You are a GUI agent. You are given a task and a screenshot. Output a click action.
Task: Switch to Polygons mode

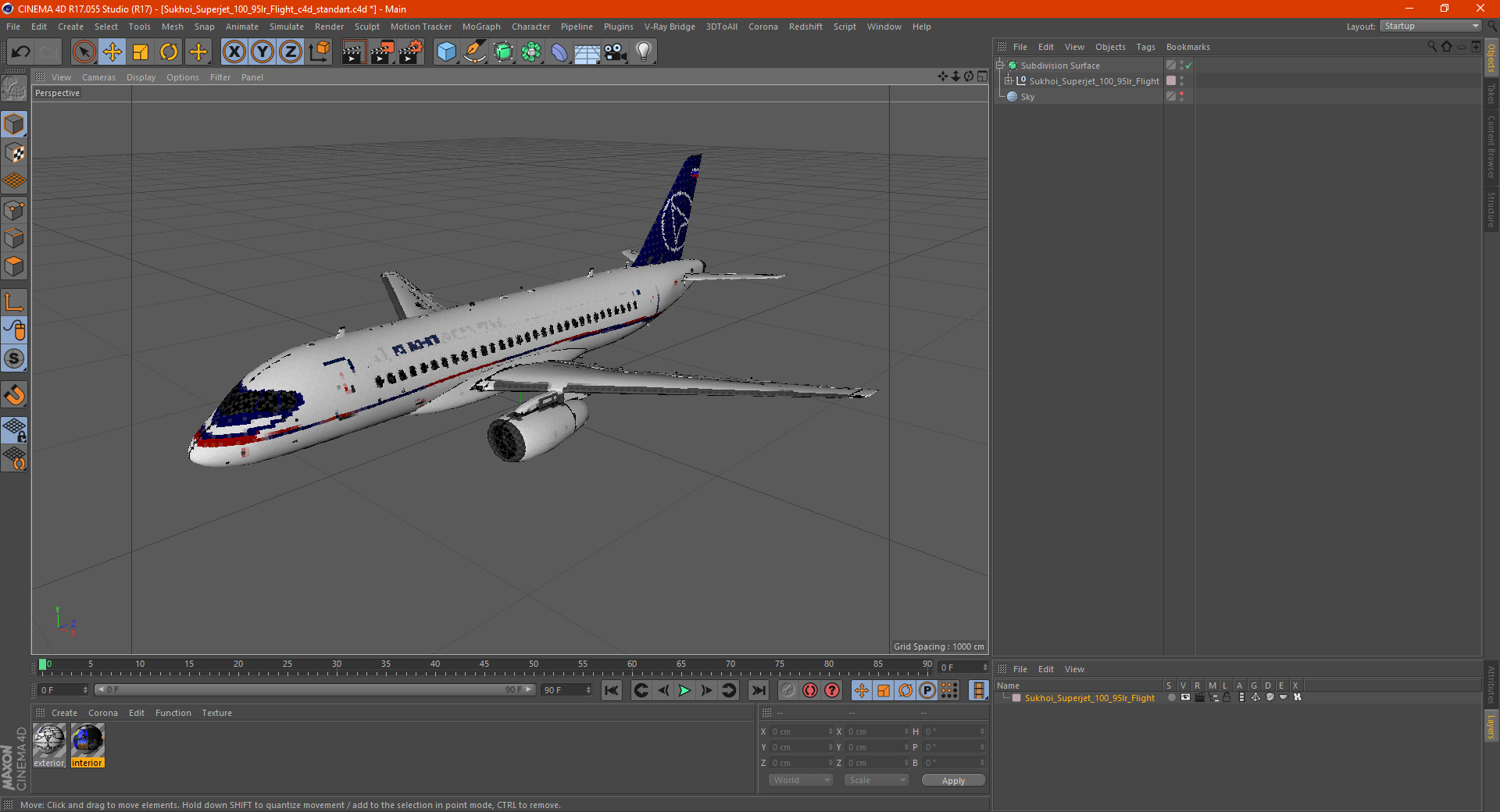coord(14,266)
